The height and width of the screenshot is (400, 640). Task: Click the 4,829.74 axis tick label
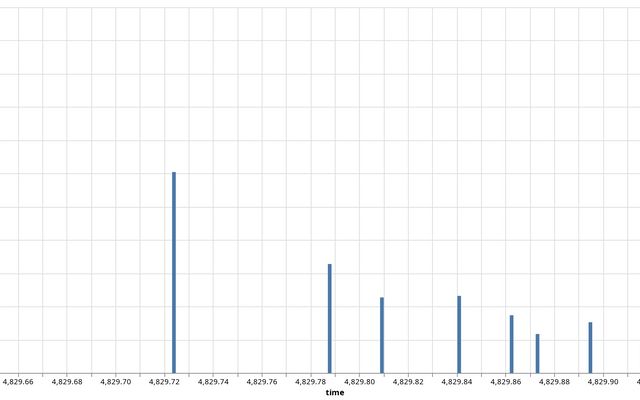[x=213, y=381]
